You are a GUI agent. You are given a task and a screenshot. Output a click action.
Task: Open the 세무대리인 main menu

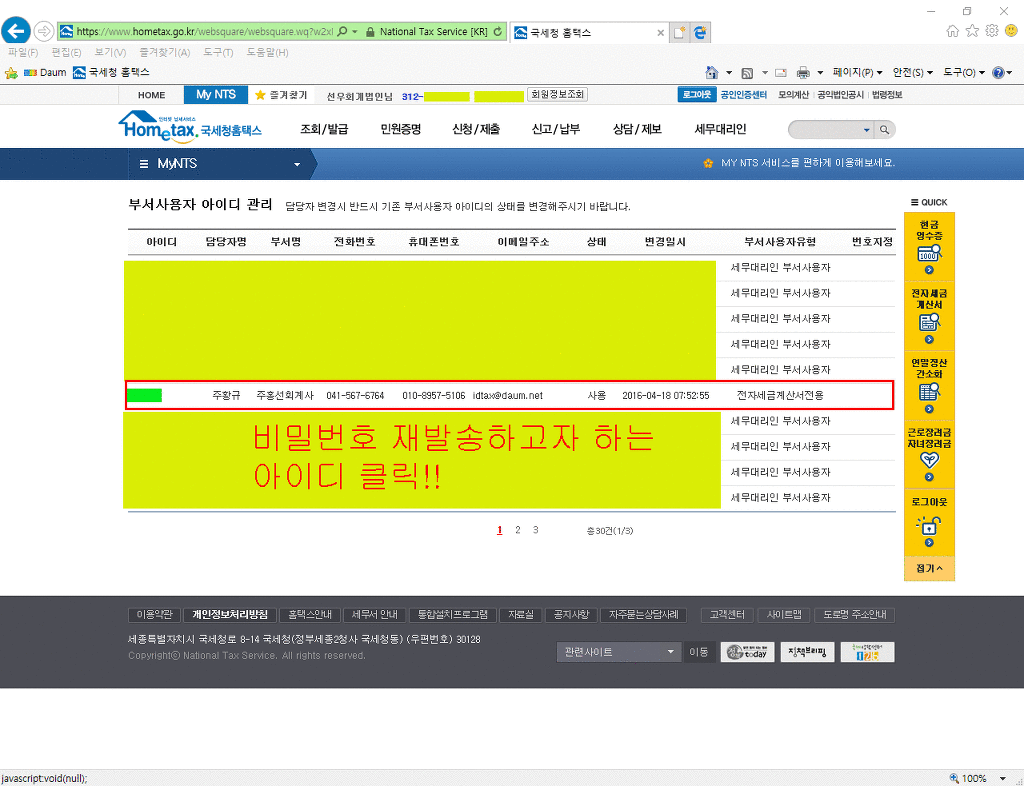click(720, 129)
